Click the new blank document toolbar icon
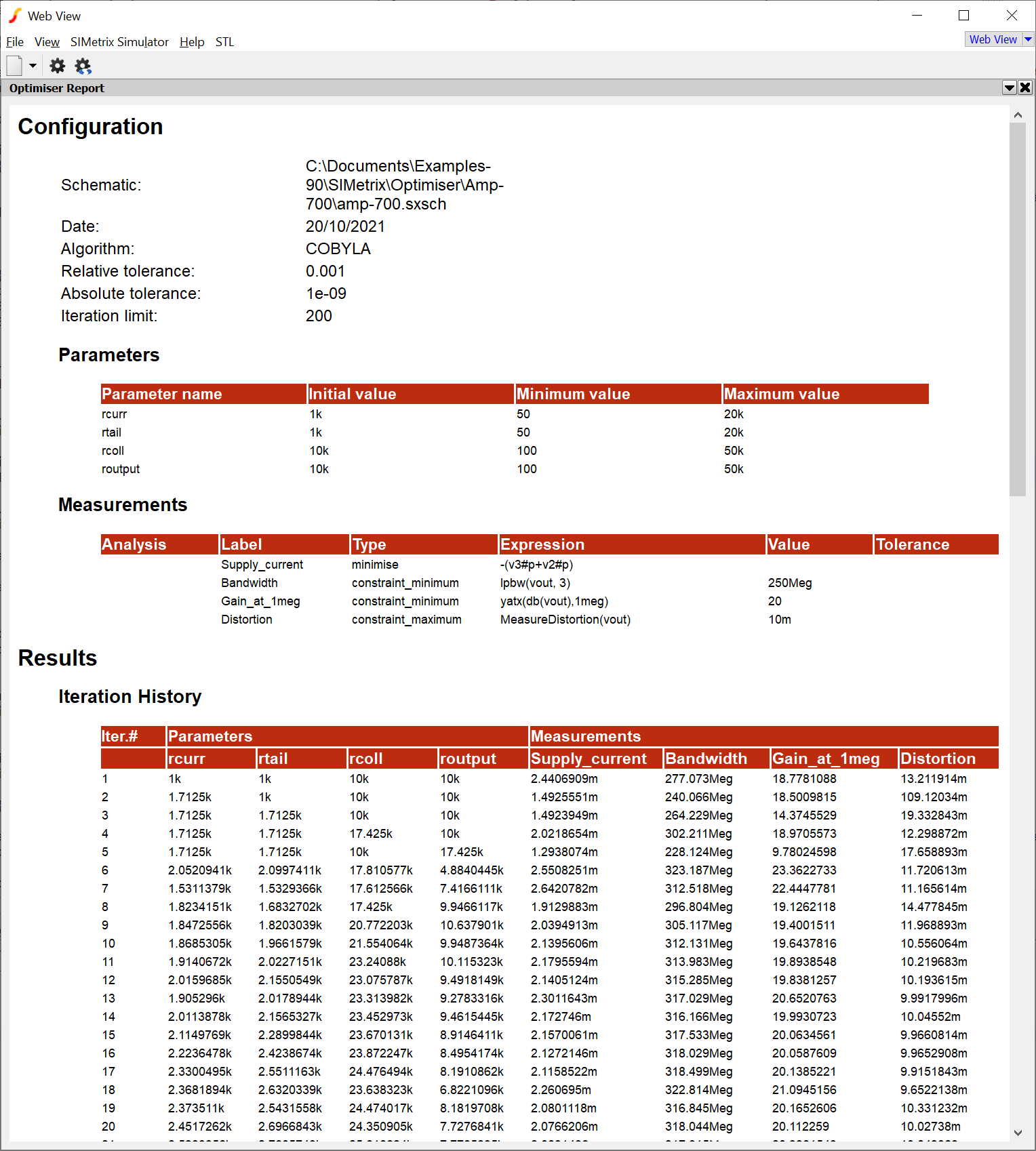Viewport: 1036px width, 1151px height. click(14, 66)
